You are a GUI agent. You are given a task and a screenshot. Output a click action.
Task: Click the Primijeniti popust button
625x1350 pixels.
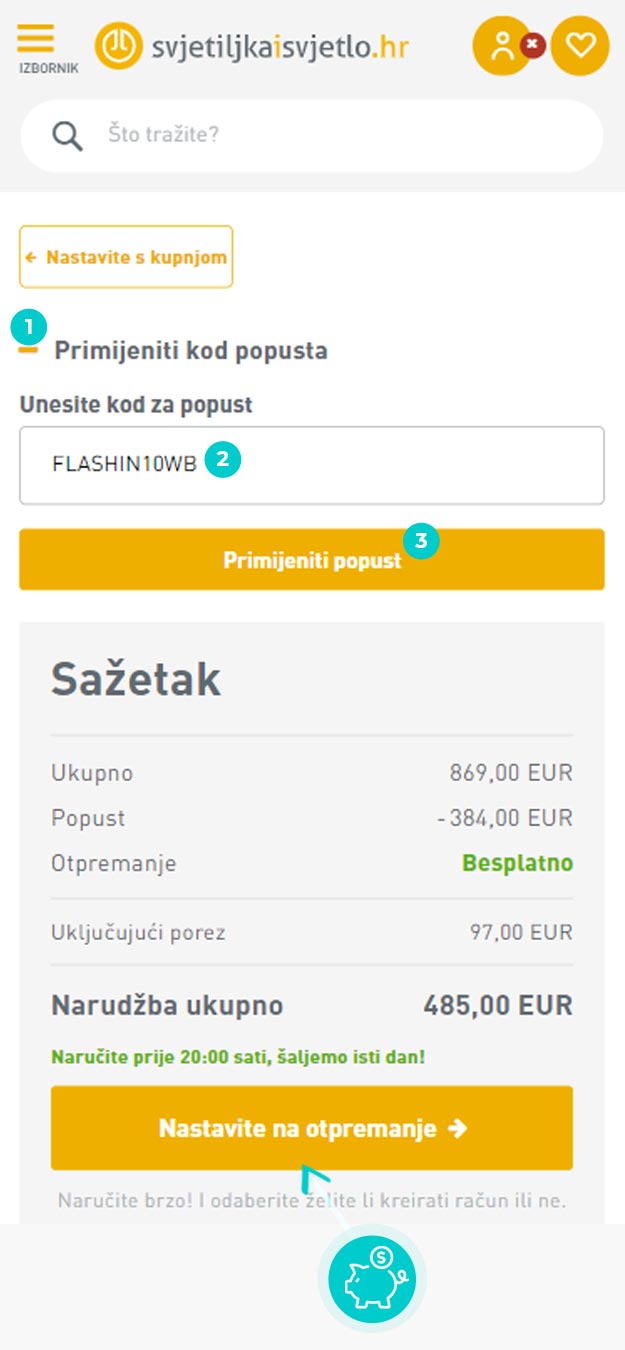[x=312, y=560]
